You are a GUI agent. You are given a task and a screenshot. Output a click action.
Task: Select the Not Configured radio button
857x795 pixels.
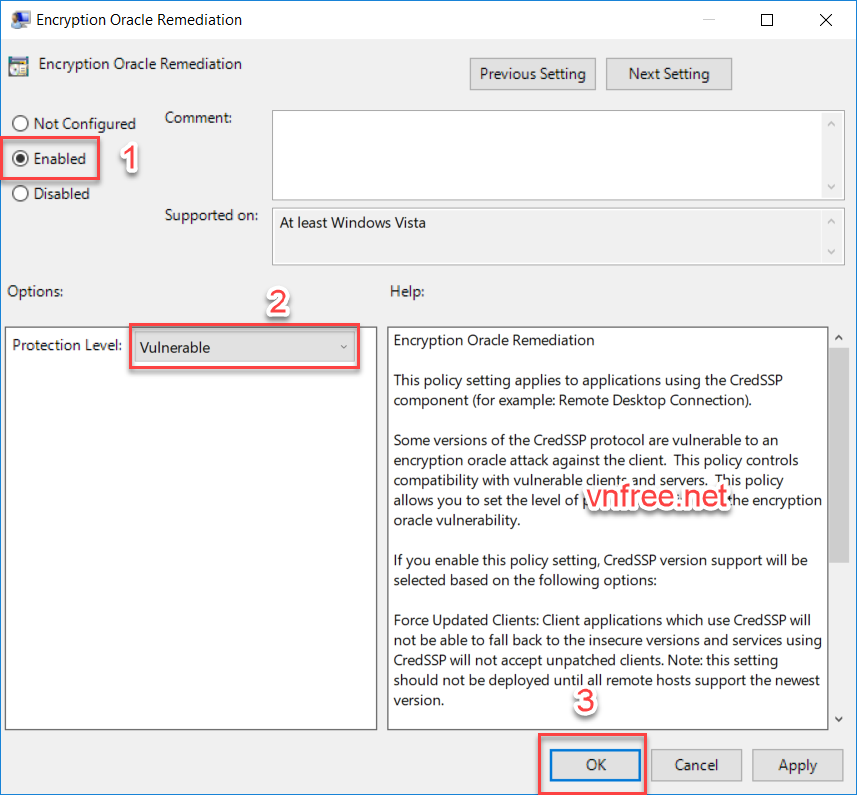20,124
